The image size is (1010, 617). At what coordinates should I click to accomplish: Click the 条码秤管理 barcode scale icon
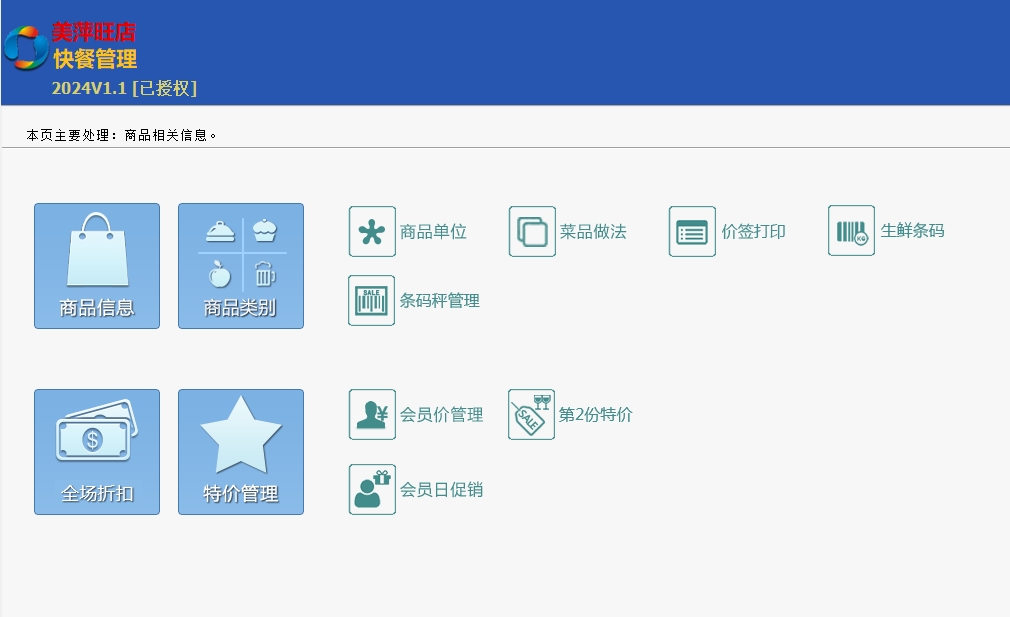click(x=372, y=300)
